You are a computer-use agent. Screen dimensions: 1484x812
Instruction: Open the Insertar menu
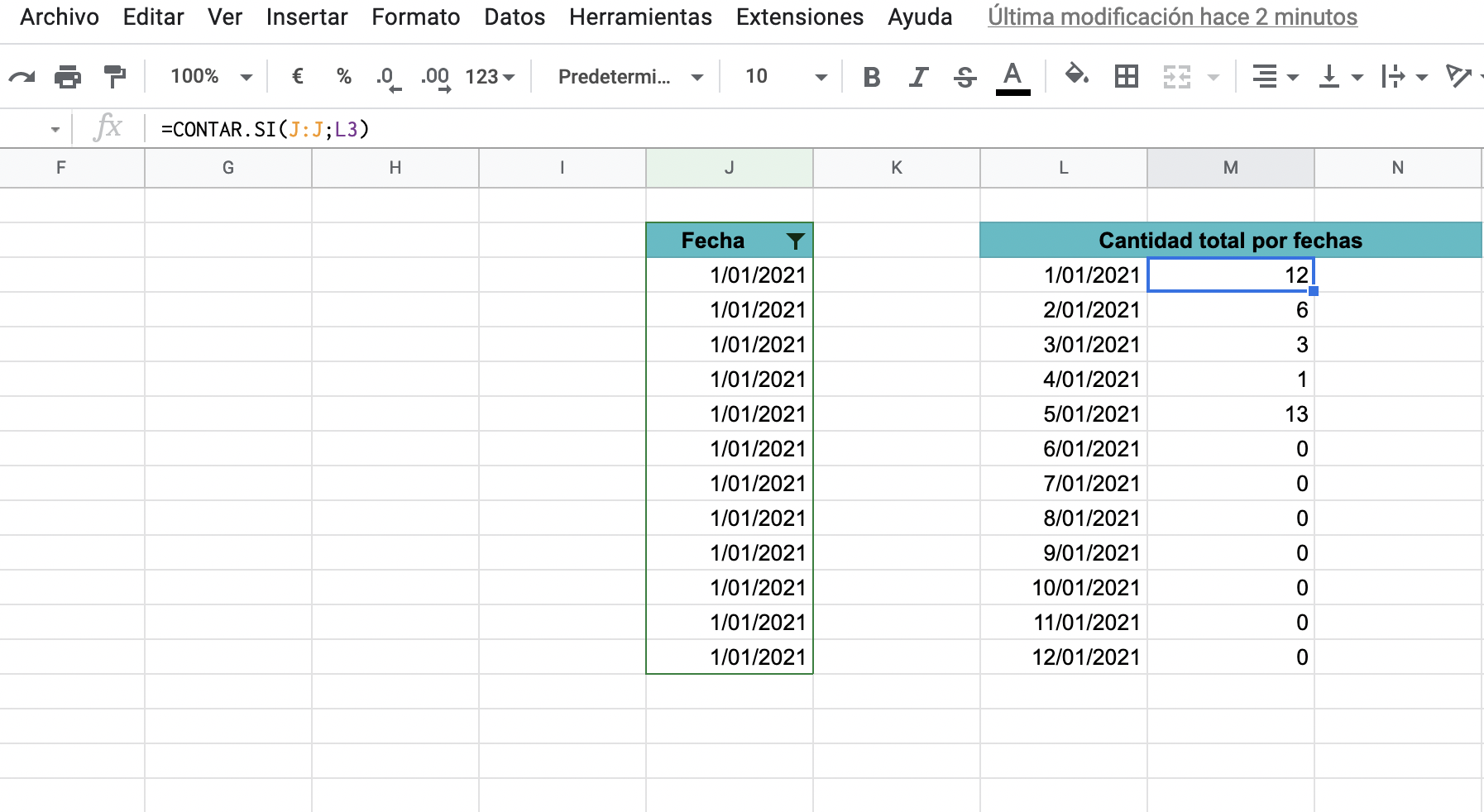[307, 17]
